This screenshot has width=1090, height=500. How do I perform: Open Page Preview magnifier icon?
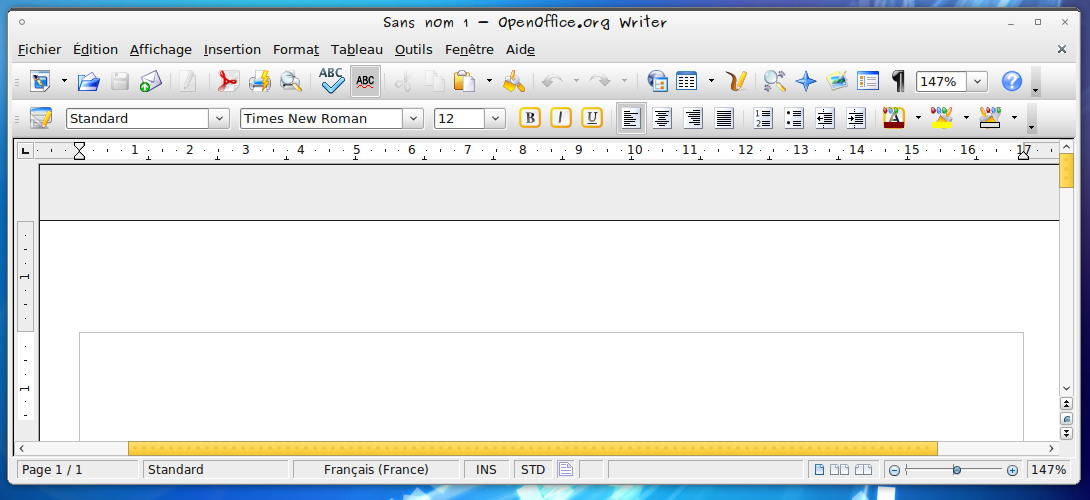click(x=290, y=81)
